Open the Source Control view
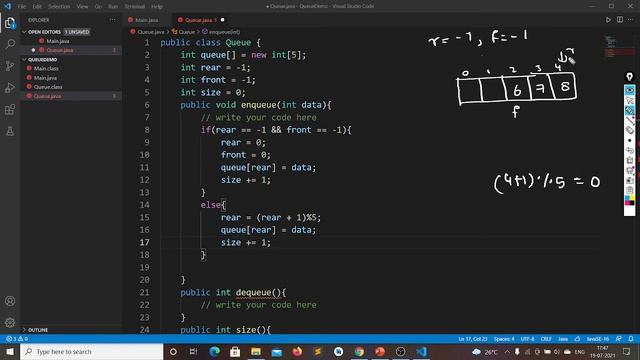This screenshot has height=360, width=640. 10,66
